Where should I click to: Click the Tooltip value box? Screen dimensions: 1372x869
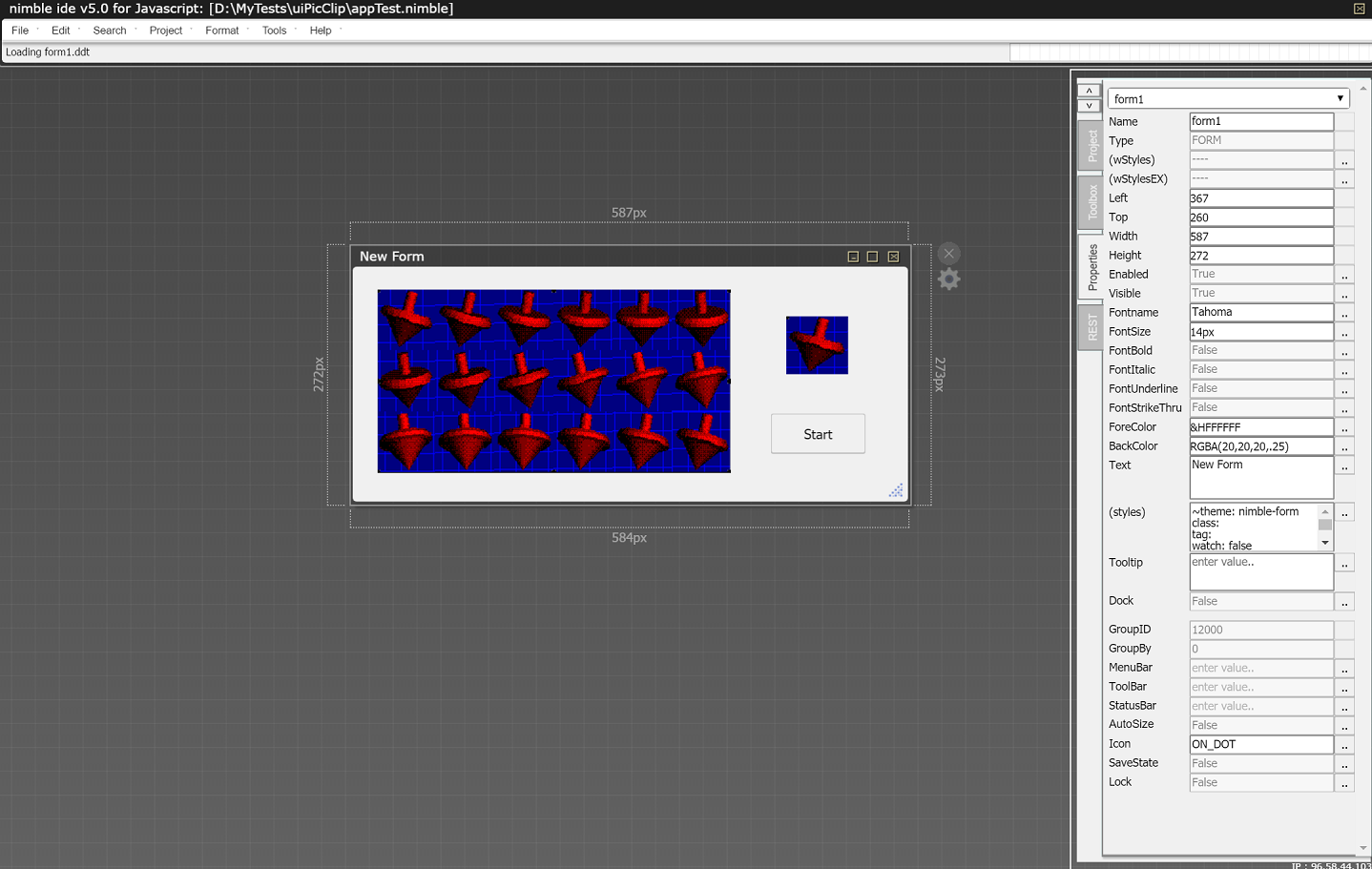click(x=1261, y=572)
